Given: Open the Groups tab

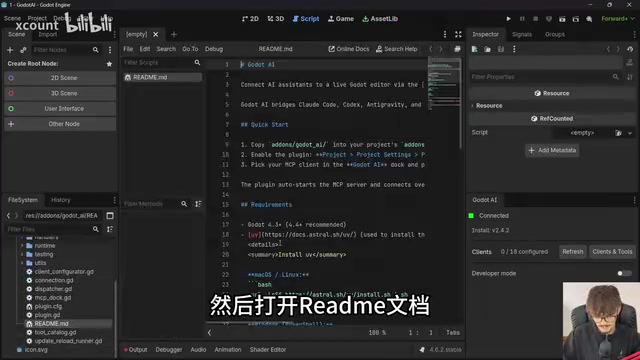Looking at the screenshot, I should (555, 34).
